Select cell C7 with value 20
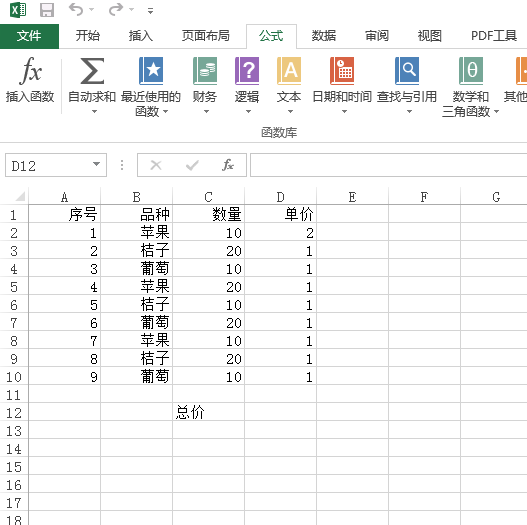The width and height of the screenshot is (527, 525). (x=208, y=322)
